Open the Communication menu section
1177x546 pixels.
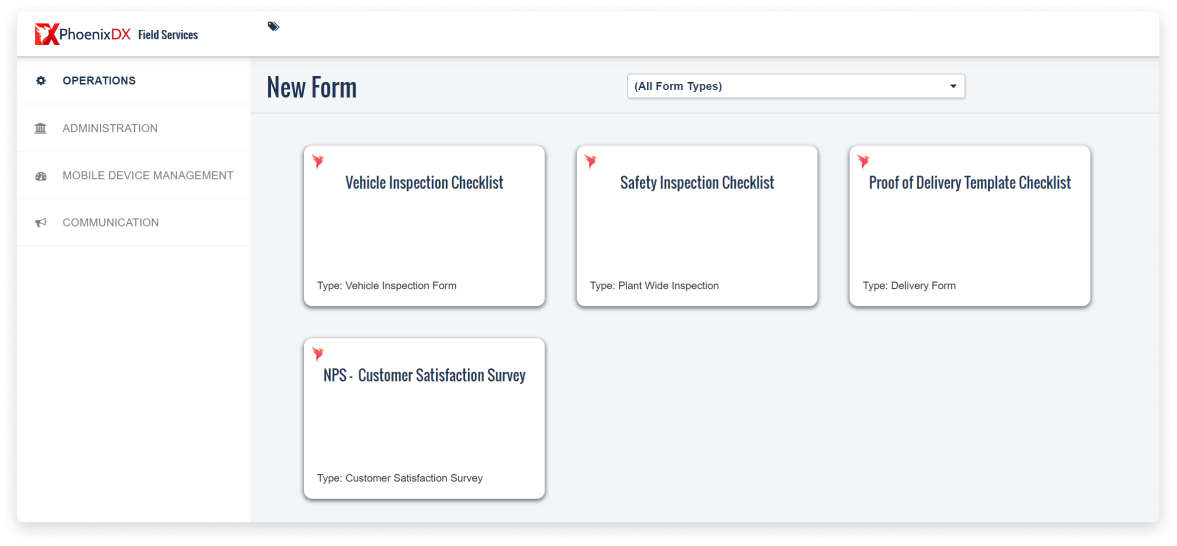point(111,223)
